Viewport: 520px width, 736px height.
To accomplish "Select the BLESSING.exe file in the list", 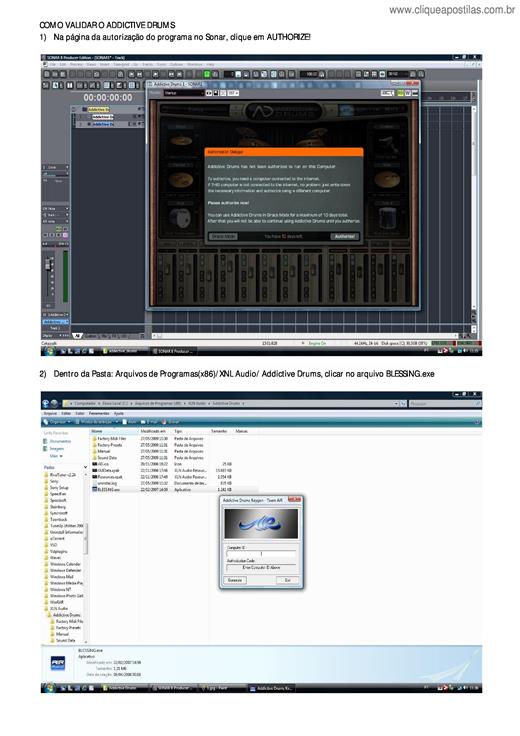I will coord(106,489).
